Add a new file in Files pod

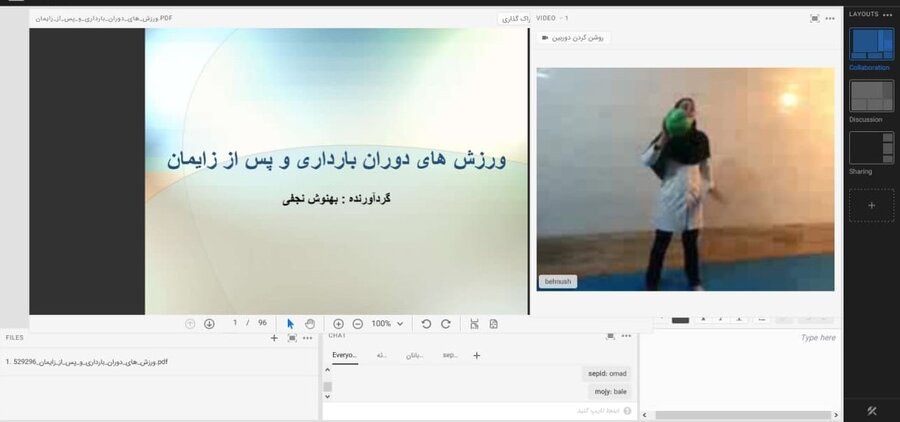point(274,338)
